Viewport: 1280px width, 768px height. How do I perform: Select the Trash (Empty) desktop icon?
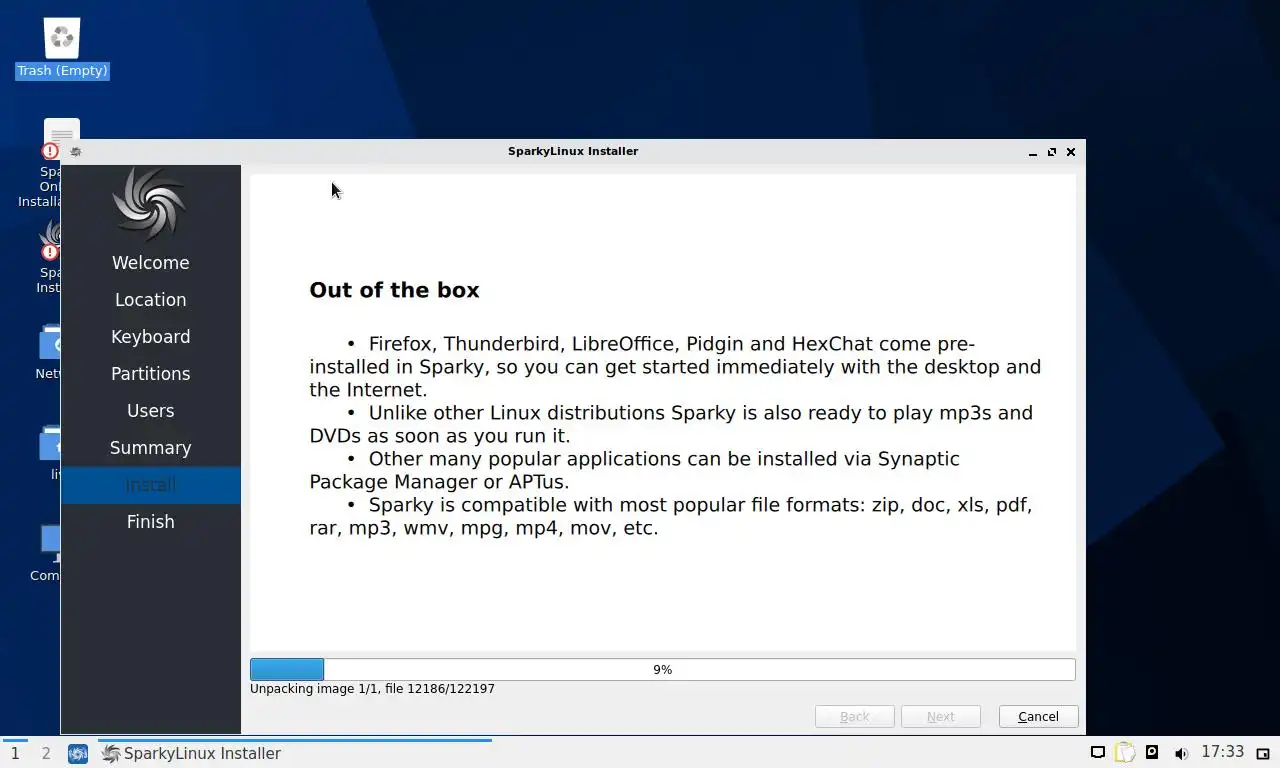(x=62, y=48)
